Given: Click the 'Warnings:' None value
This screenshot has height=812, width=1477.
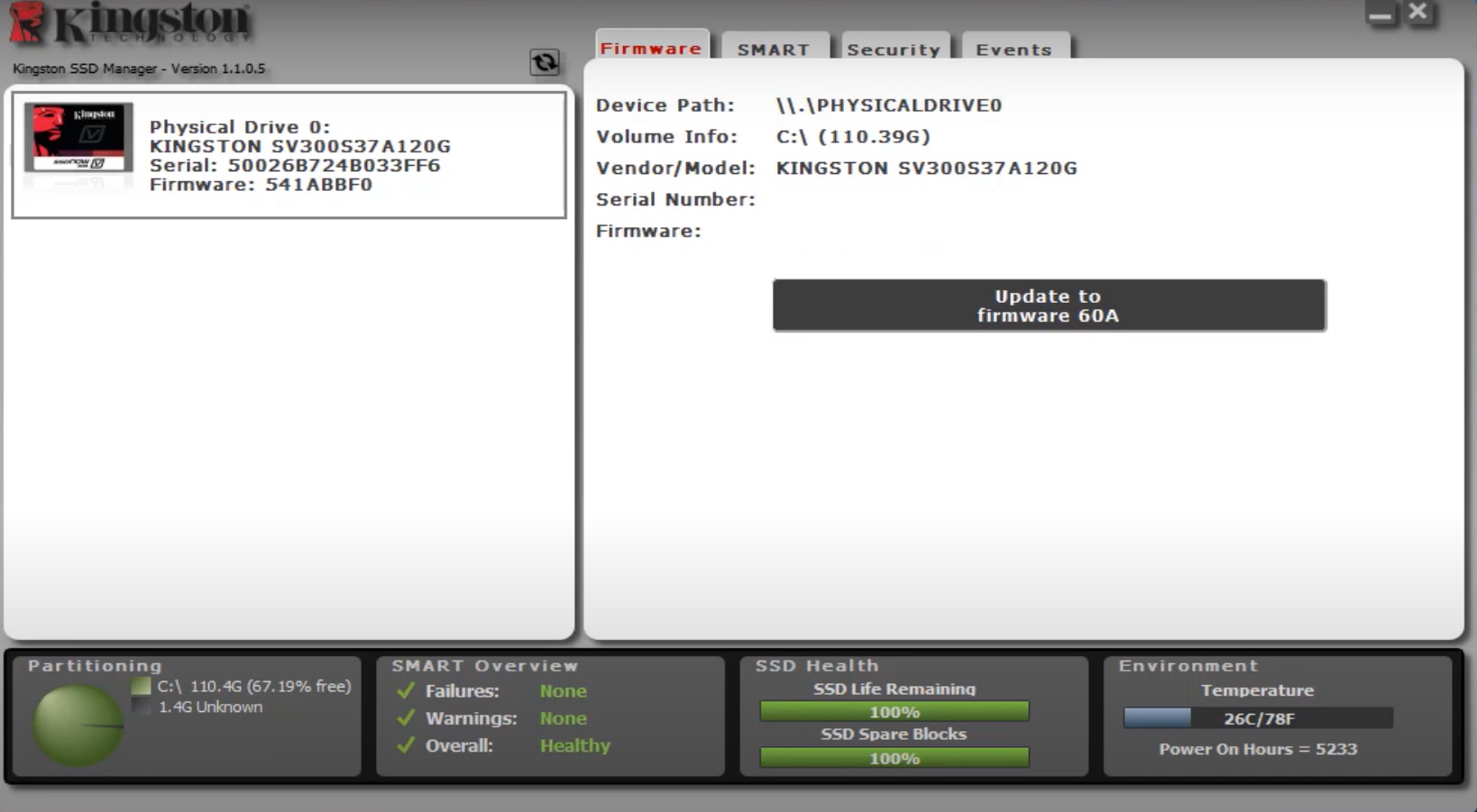Looking at the screenshot, I should [x=564, y=718].
